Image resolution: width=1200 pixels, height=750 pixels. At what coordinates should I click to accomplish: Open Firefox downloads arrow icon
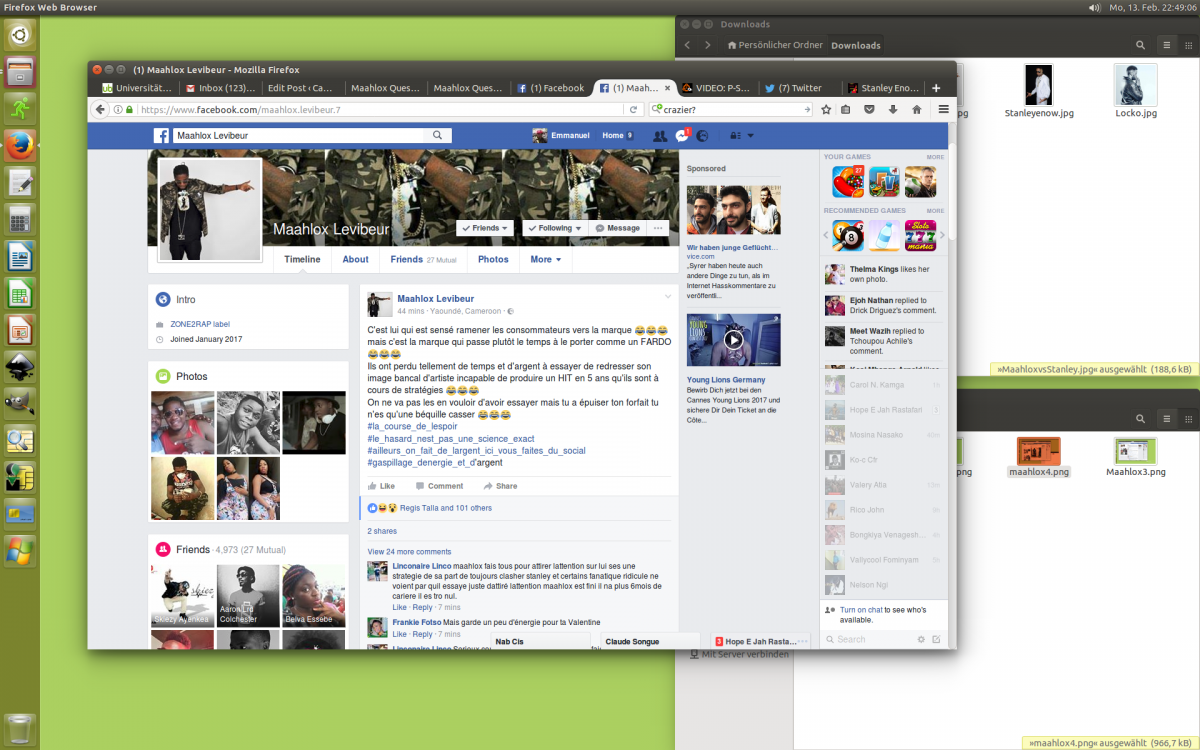892,109
